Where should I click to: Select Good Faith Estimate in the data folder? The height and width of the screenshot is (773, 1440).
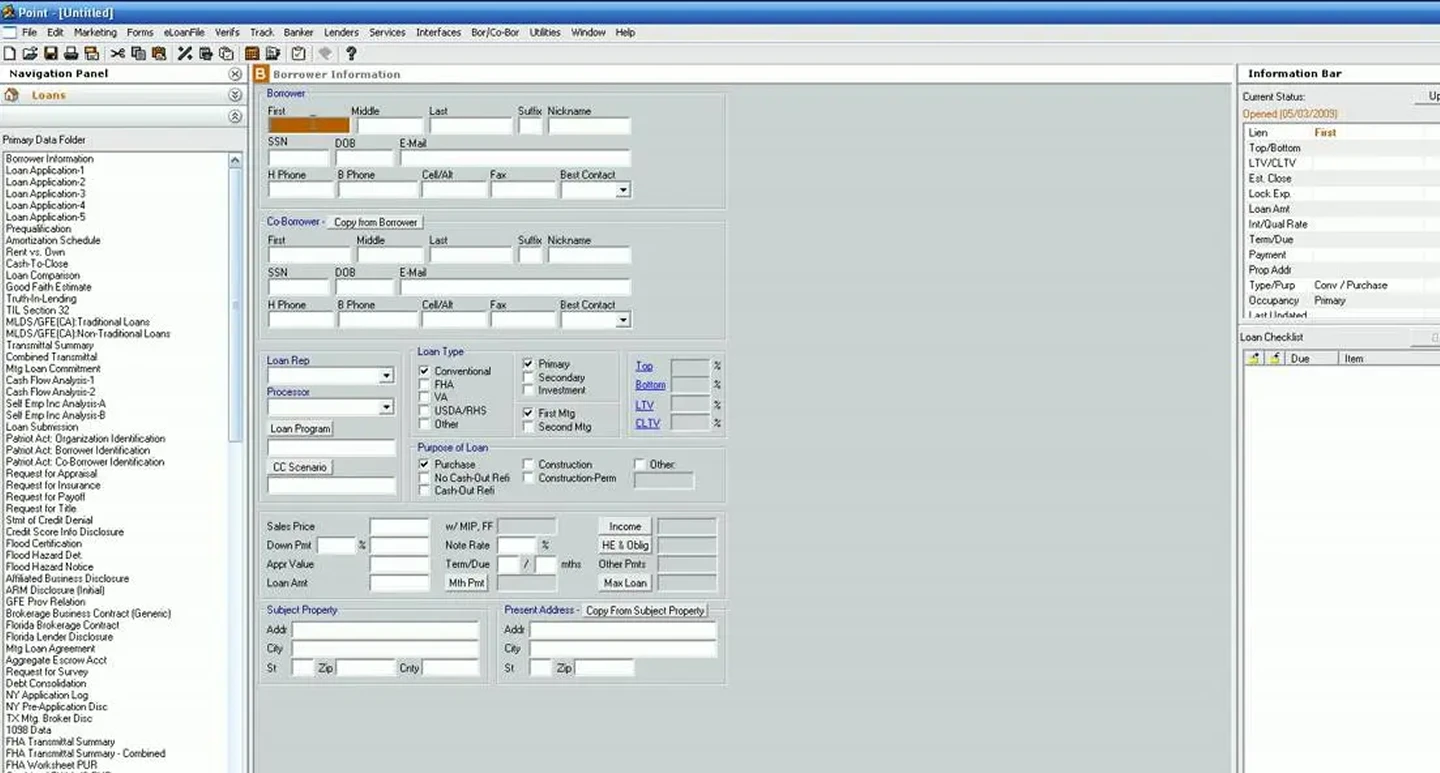(x=46, y=287)
